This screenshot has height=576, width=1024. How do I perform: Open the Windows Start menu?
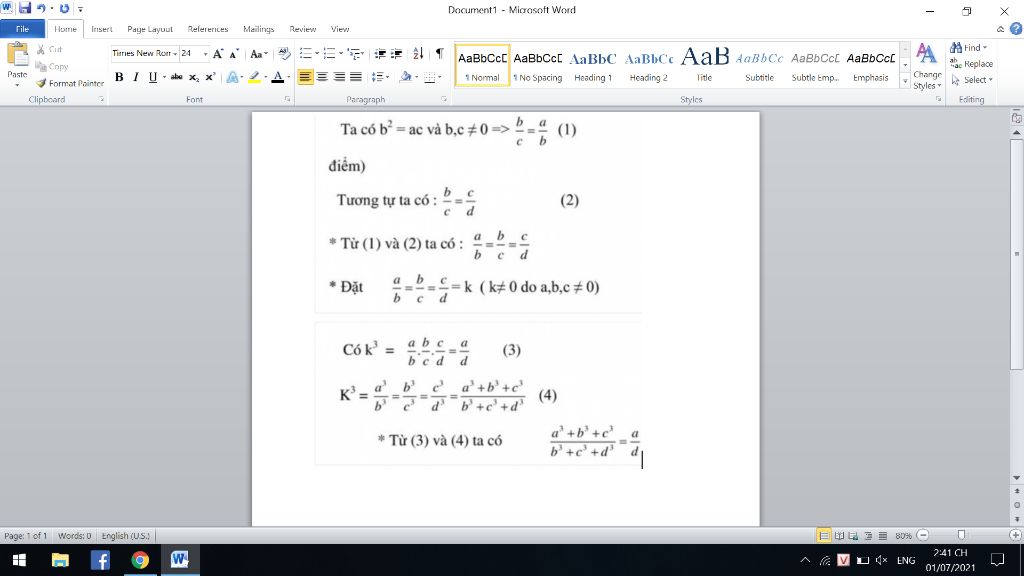(x=19, y=560)
